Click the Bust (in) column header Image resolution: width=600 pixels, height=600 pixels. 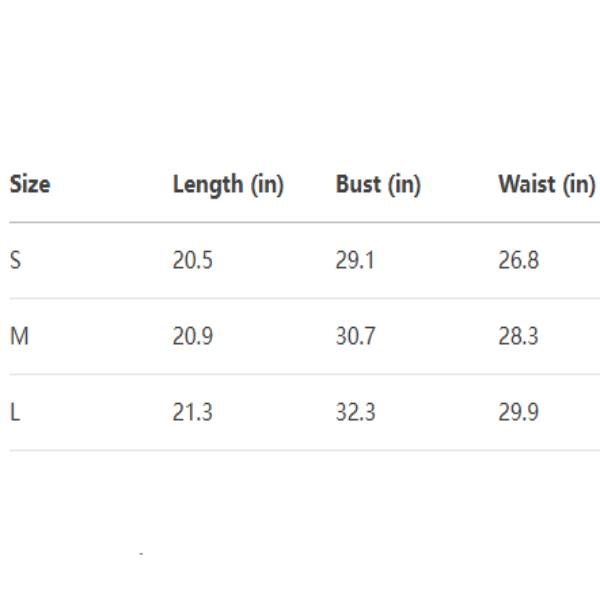point(378,185)
